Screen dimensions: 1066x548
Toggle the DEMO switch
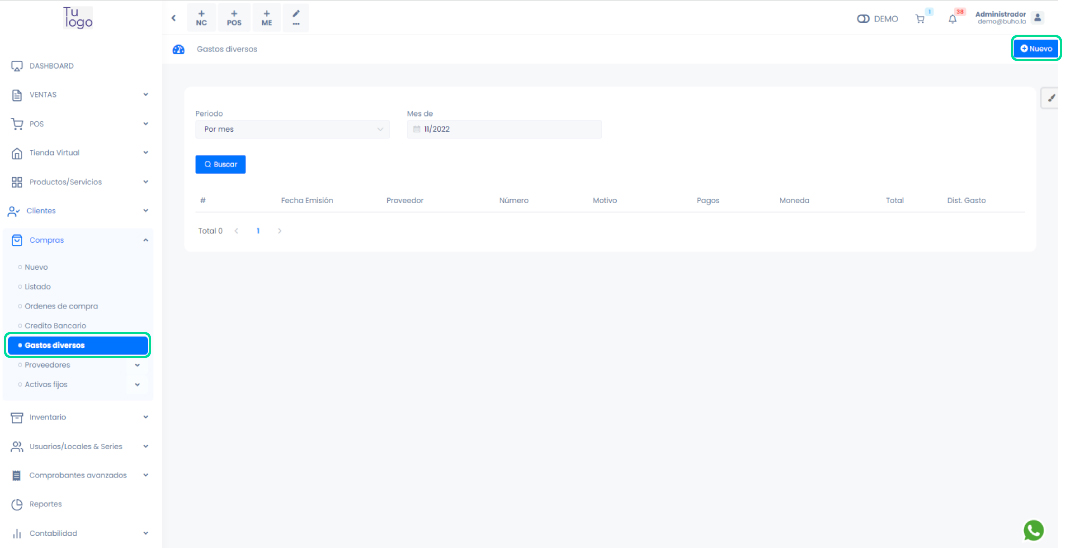pyautogui.click(x=864, y=19)
